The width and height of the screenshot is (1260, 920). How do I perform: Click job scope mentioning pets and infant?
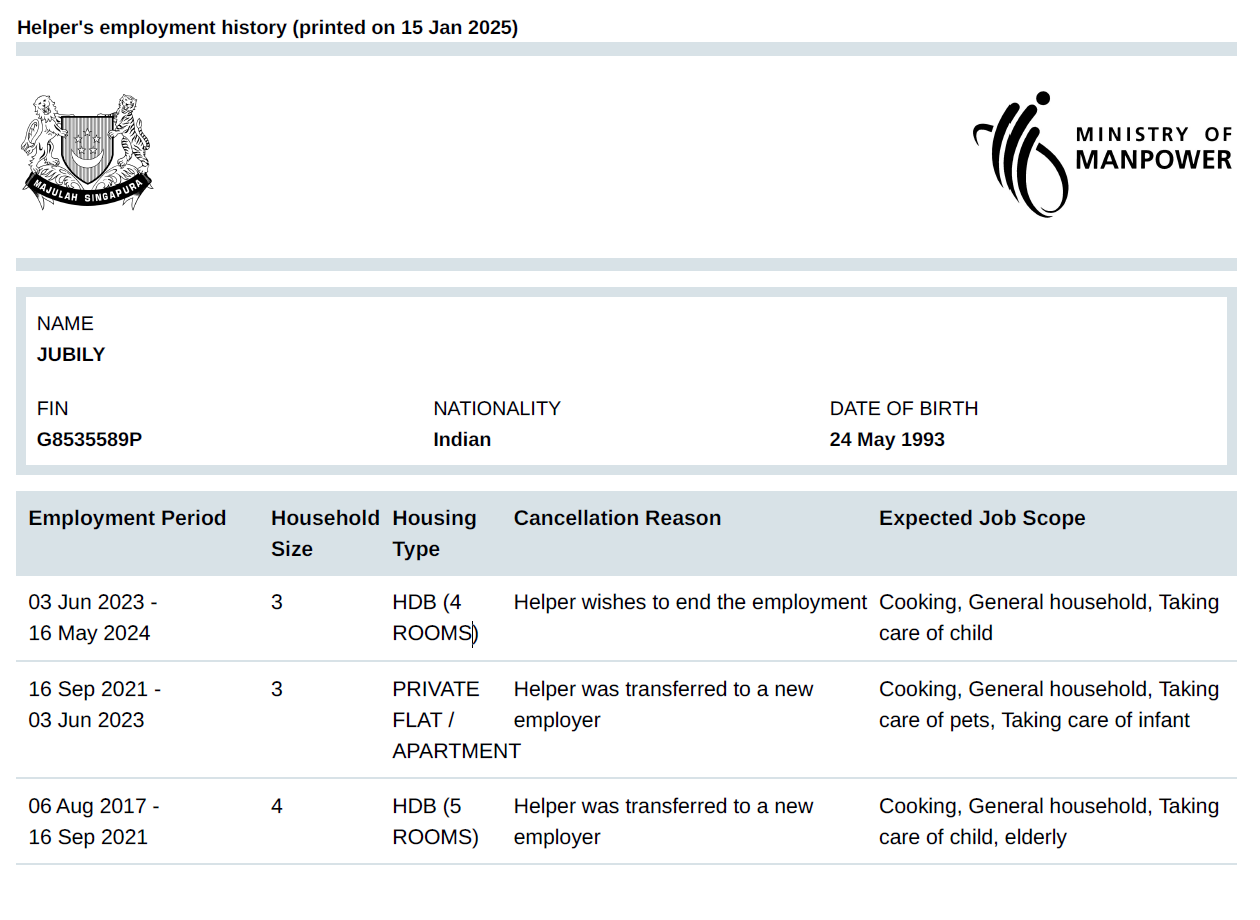1048,705
